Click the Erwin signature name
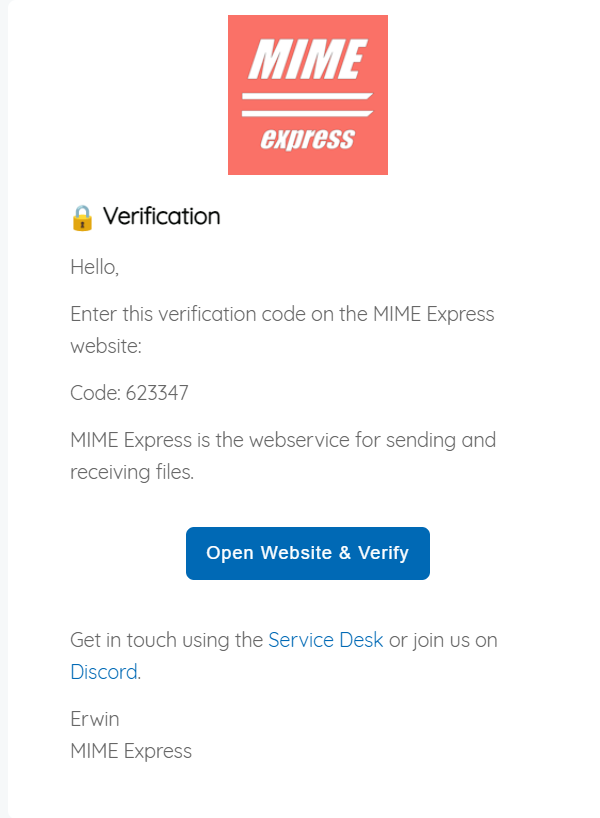 tap(94, 719)
